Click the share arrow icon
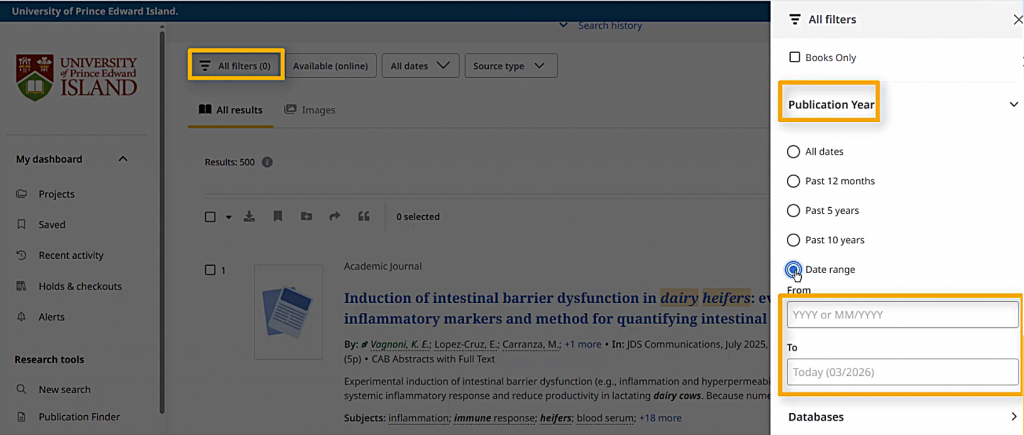1024x435 pixels. coord(335,216)
